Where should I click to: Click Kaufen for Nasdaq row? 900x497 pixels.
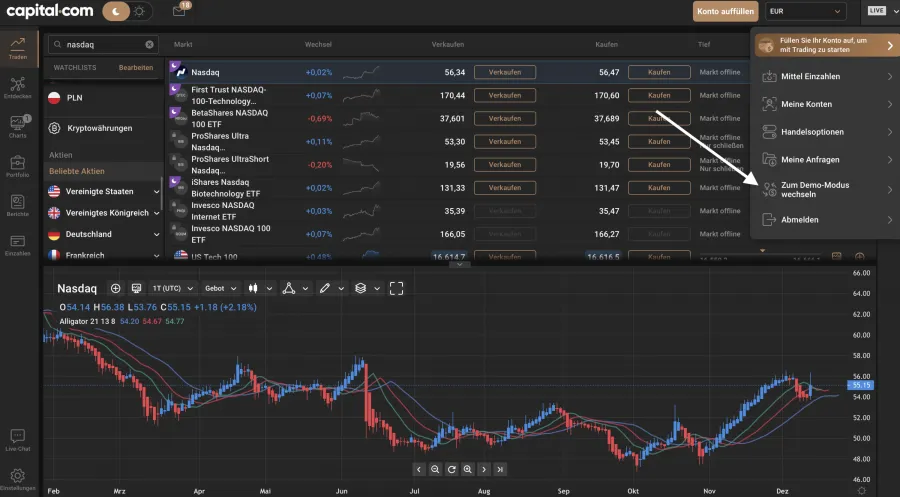point(659,72)
